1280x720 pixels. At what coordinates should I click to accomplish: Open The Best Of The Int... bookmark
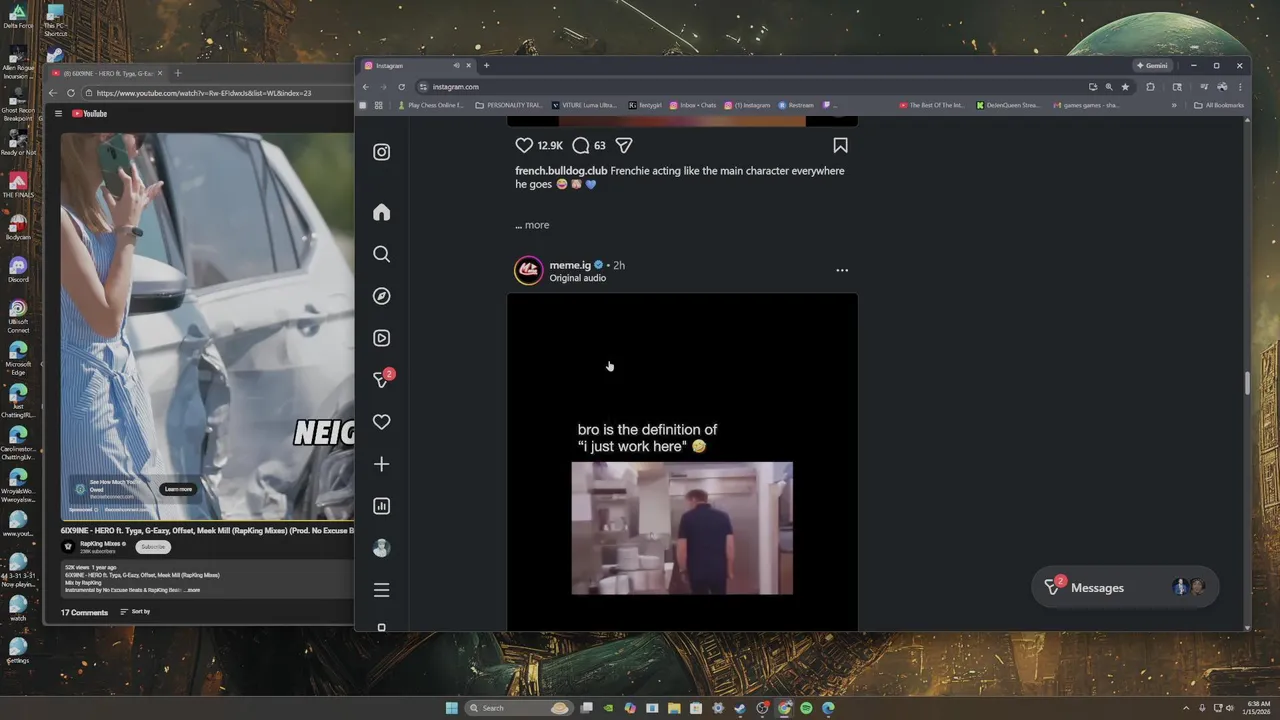click(x=932, y=105)
